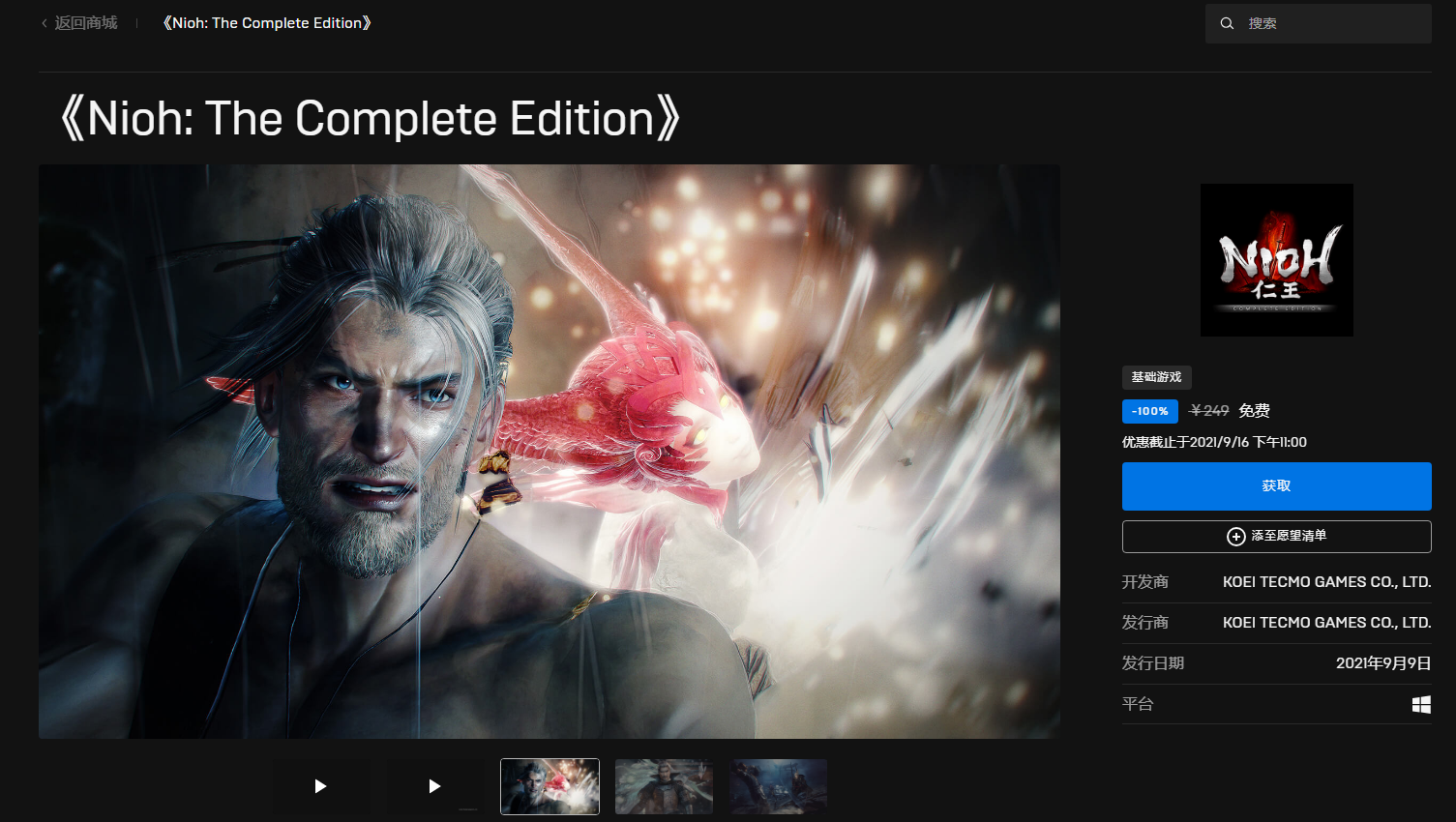Click the back chevron beside 返回商城
This screenshot has width=1456, height=822.
[45, 23]
